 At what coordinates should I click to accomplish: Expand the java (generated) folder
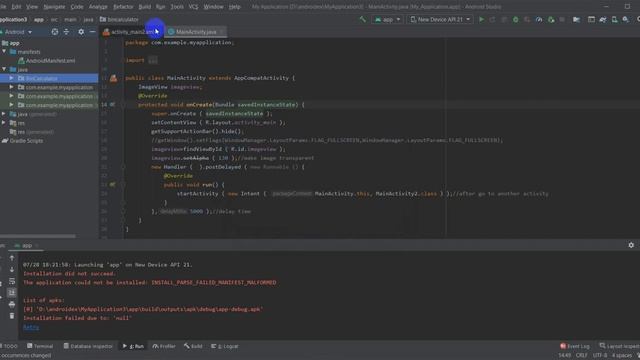click(4, 114)
